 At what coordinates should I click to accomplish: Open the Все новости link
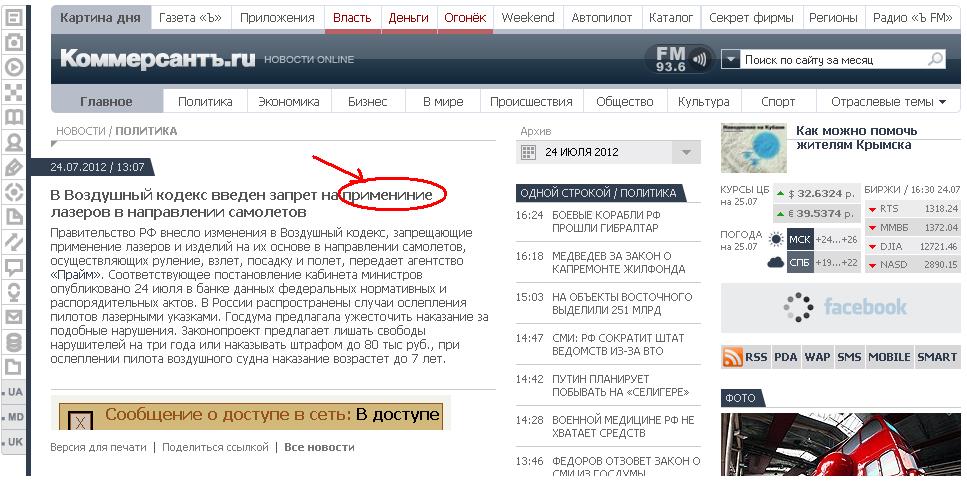(x=319, y=447)
